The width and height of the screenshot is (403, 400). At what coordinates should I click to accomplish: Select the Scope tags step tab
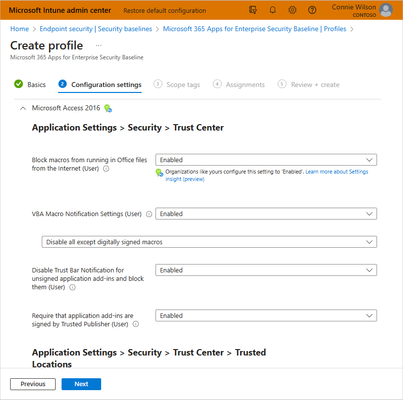177,85
